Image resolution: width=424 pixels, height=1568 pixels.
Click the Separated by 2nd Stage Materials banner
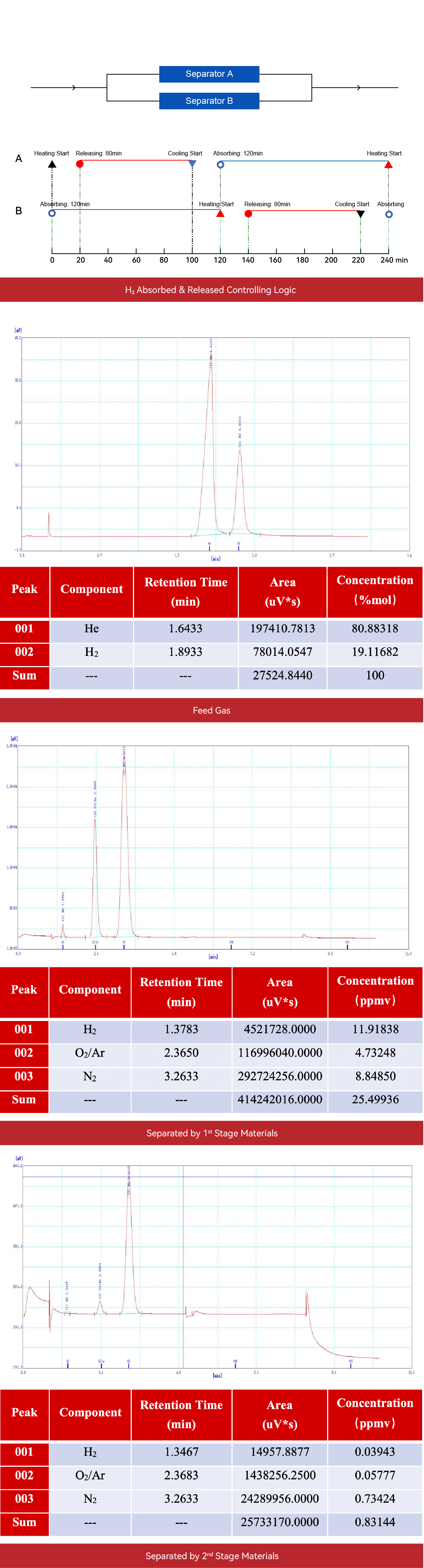point(211,1555)
